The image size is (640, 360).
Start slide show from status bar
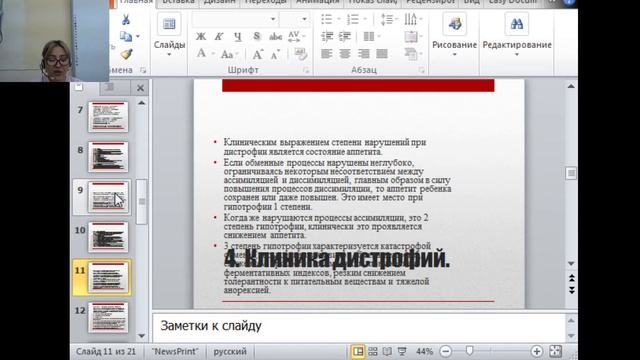402,351
